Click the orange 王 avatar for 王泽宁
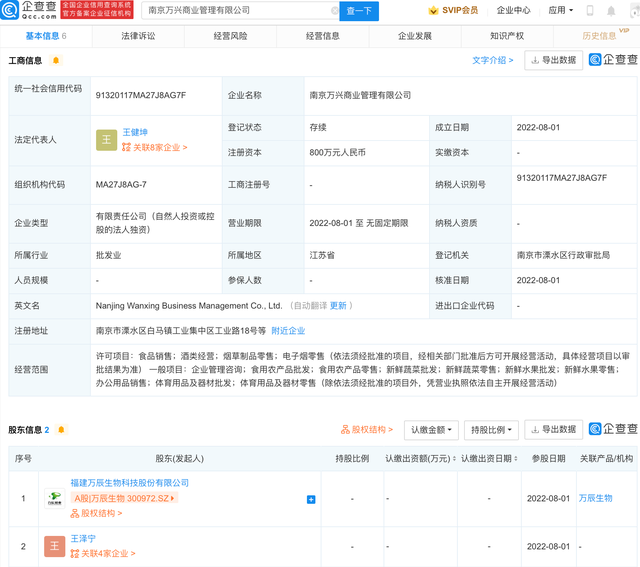This screenshot has height=567, width=640. (54, 546)
